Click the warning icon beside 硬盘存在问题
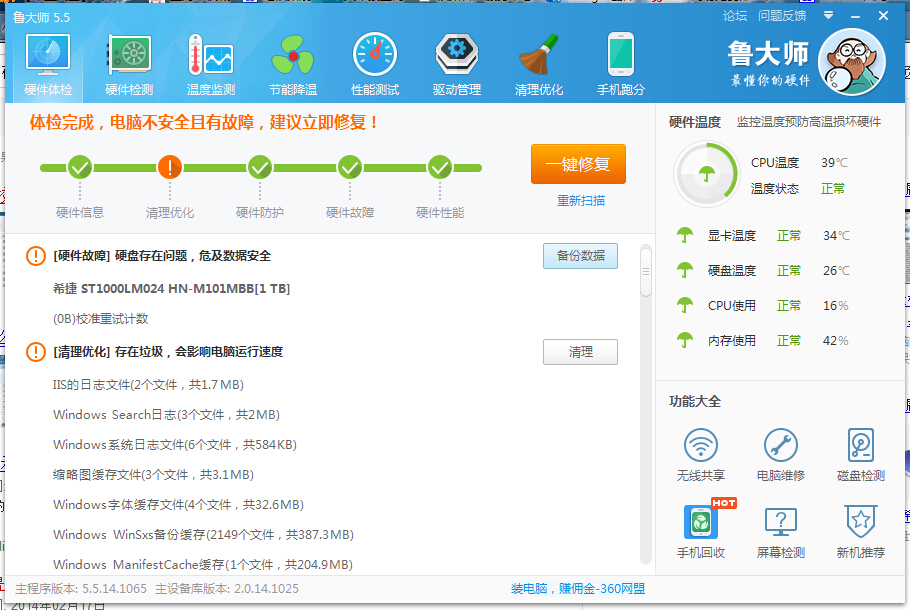910x610 pixels. click(x=36, y=255)
